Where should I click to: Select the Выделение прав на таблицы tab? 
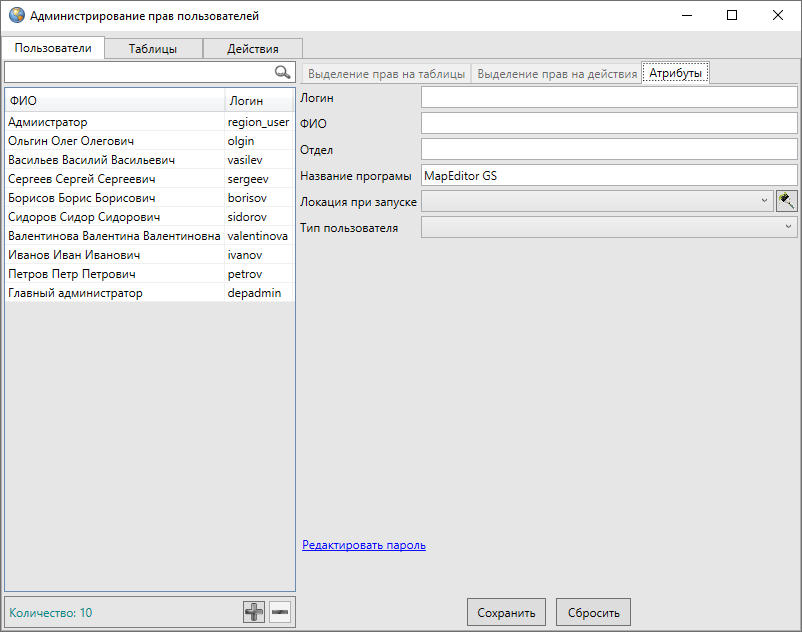(386, 74)
